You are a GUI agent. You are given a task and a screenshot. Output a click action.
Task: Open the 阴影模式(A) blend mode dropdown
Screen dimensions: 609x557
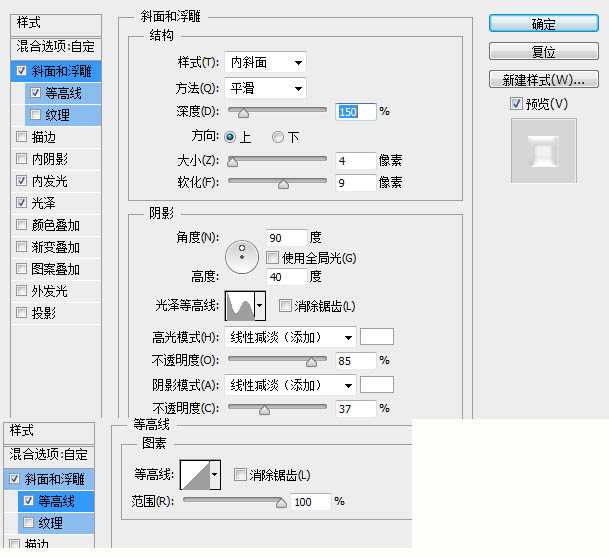tap(290, 385)
